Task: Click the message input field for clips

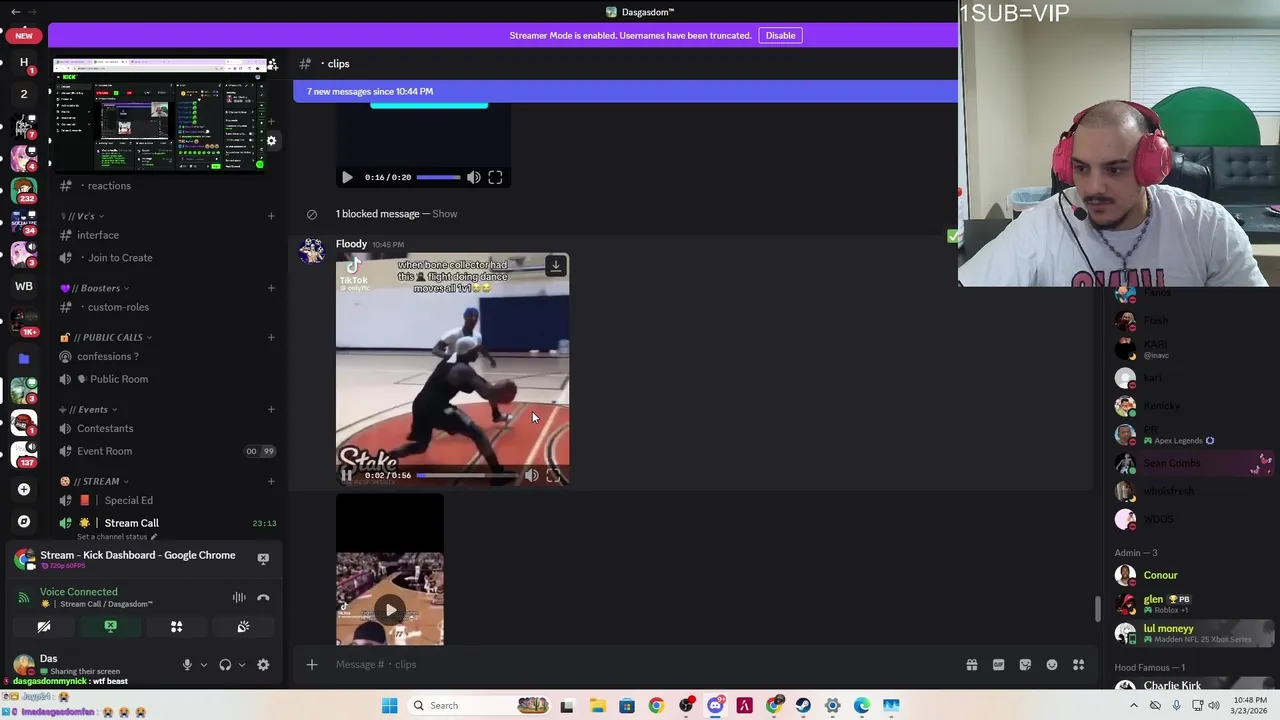Action: 640,665
